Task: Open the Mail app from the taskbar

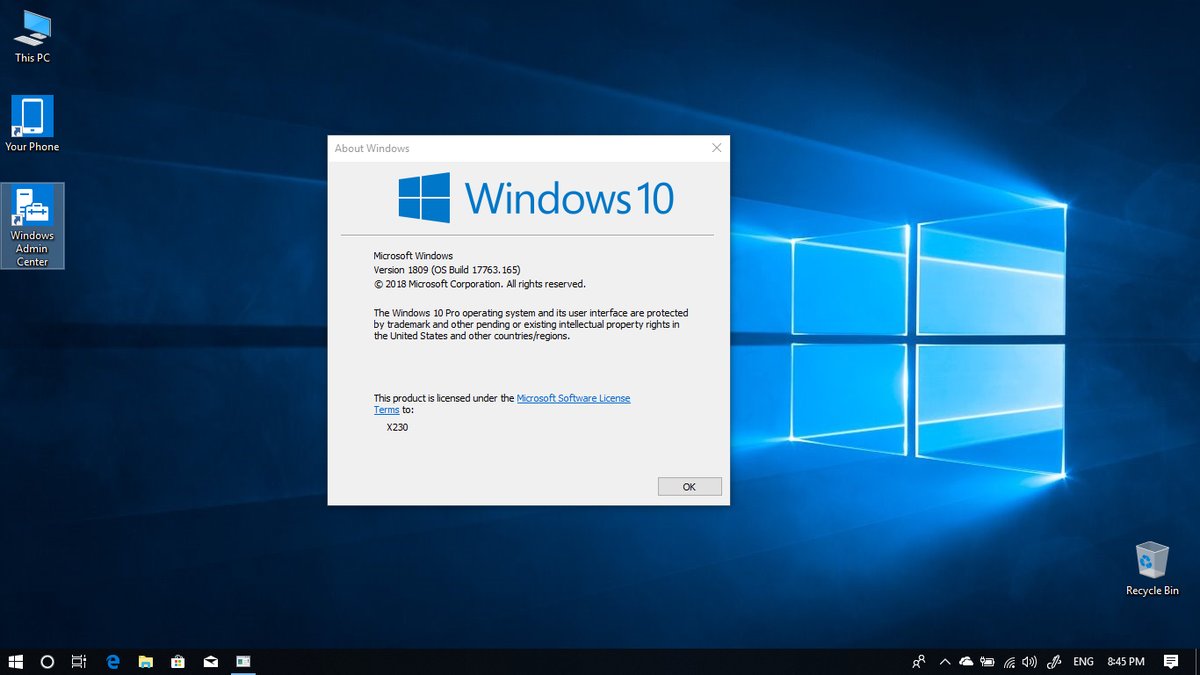Action: (210, 662)
